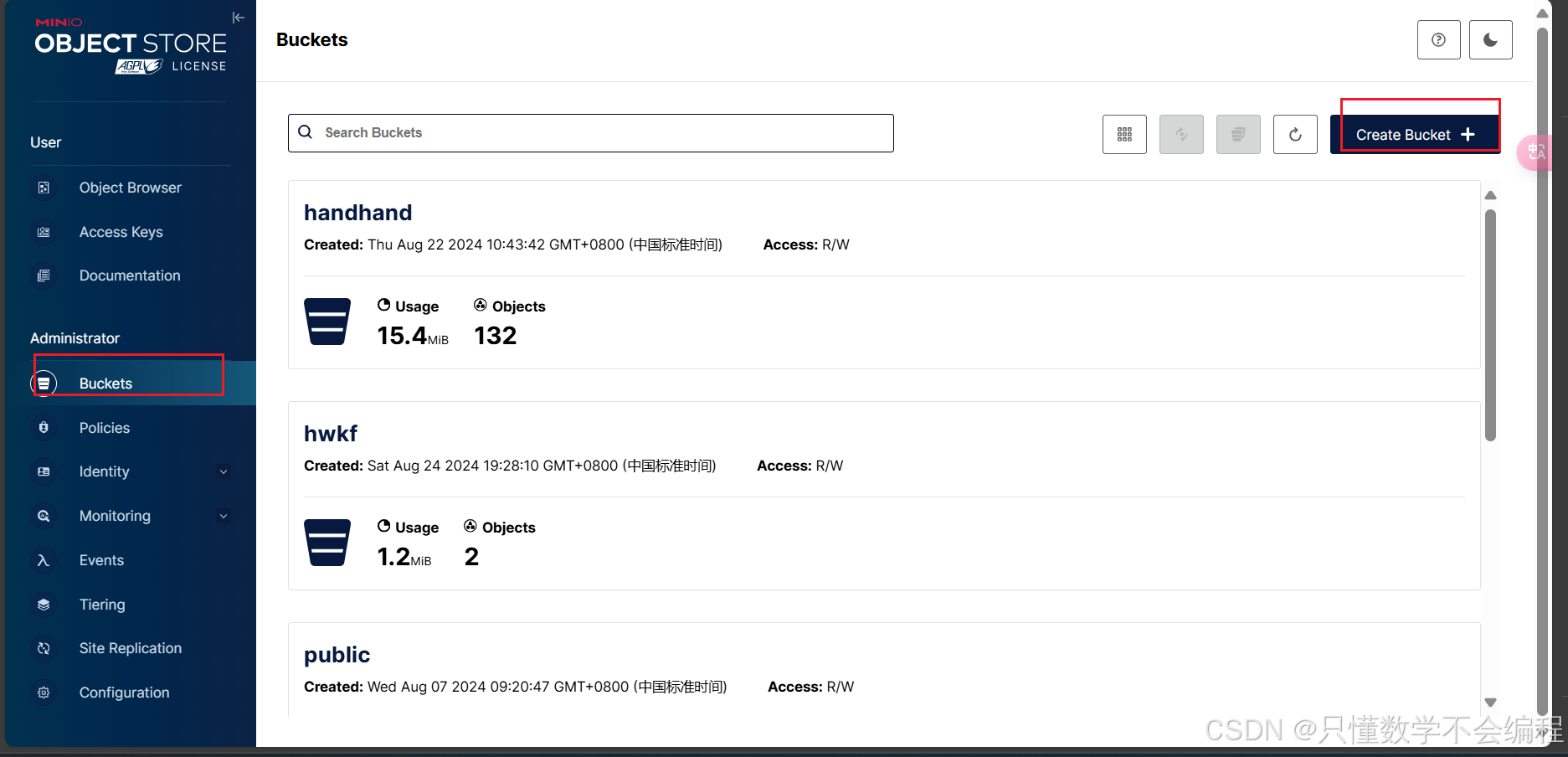Click the Documentation sidebar icon
Screen dimensions: 1568x757
tap(44, 276)
